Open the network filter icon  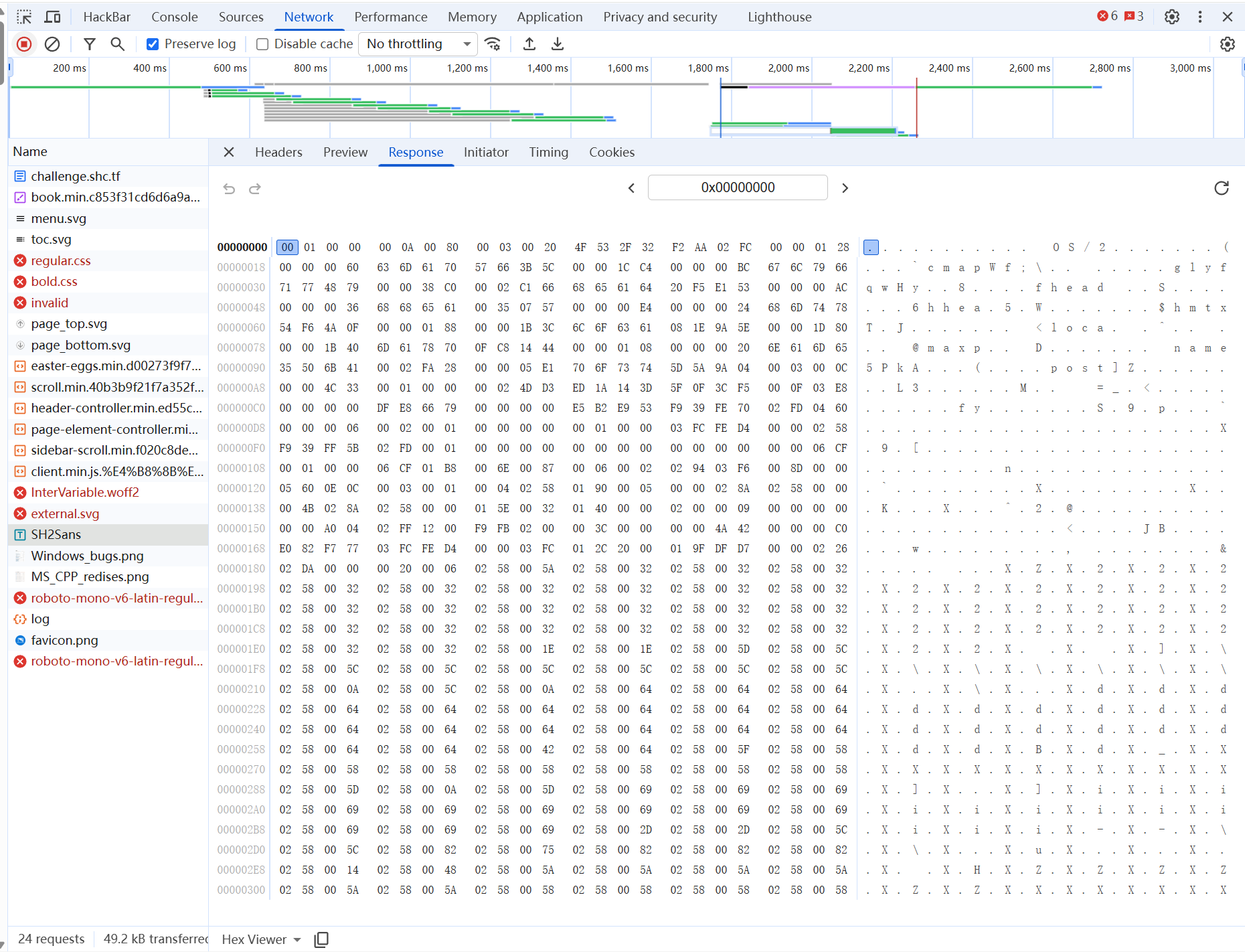point(89,44)
